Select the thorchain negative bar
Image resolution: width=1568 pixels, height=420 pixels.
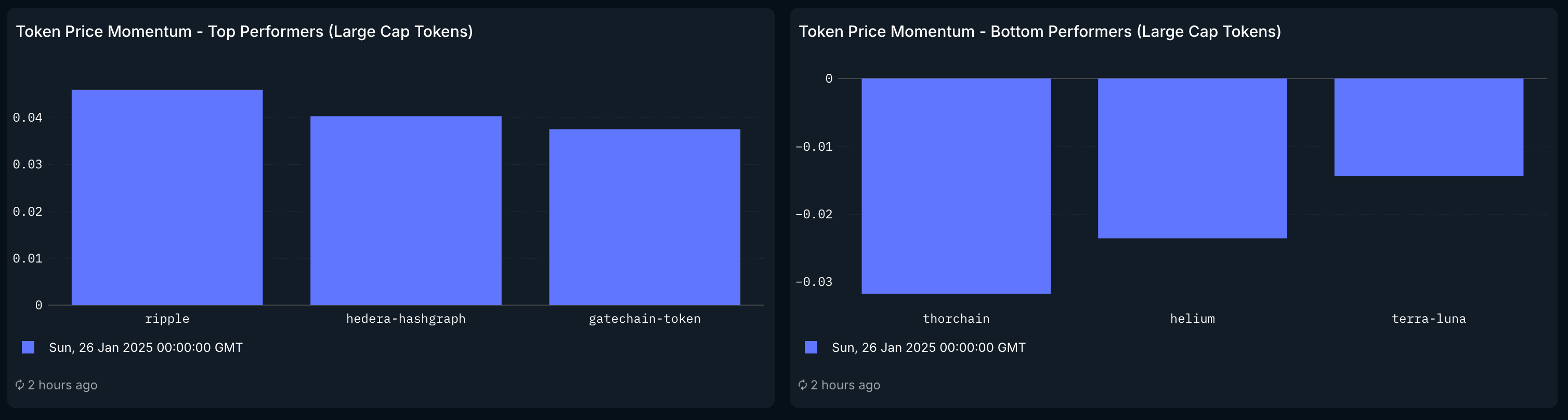pos(956,186)
